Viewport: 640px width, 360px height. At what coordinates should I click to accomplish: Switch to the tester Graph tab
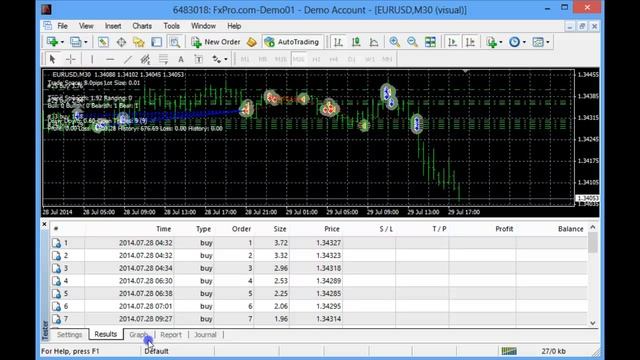click(x=138, y=335)
